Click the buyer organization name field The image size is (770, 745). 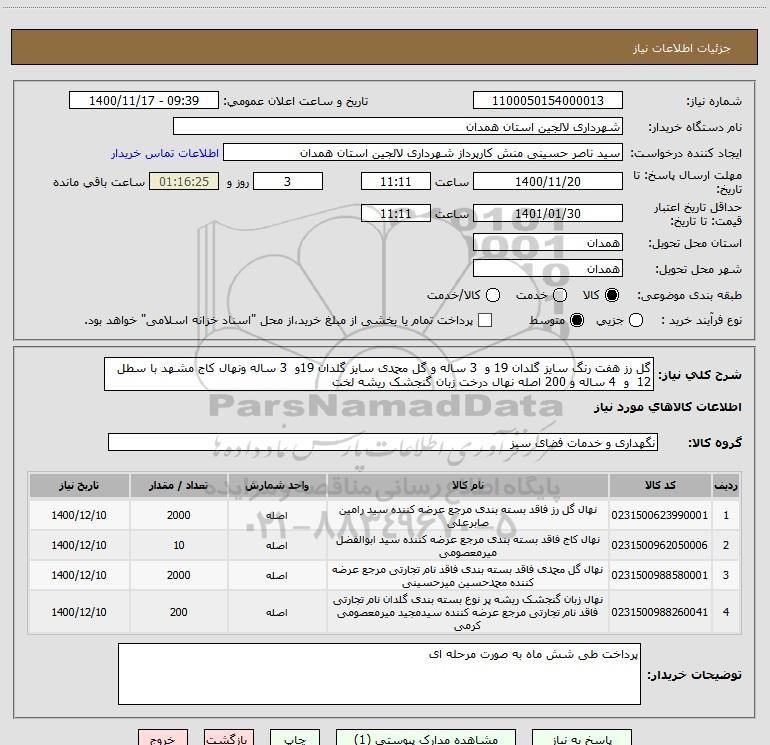(398, 127)
